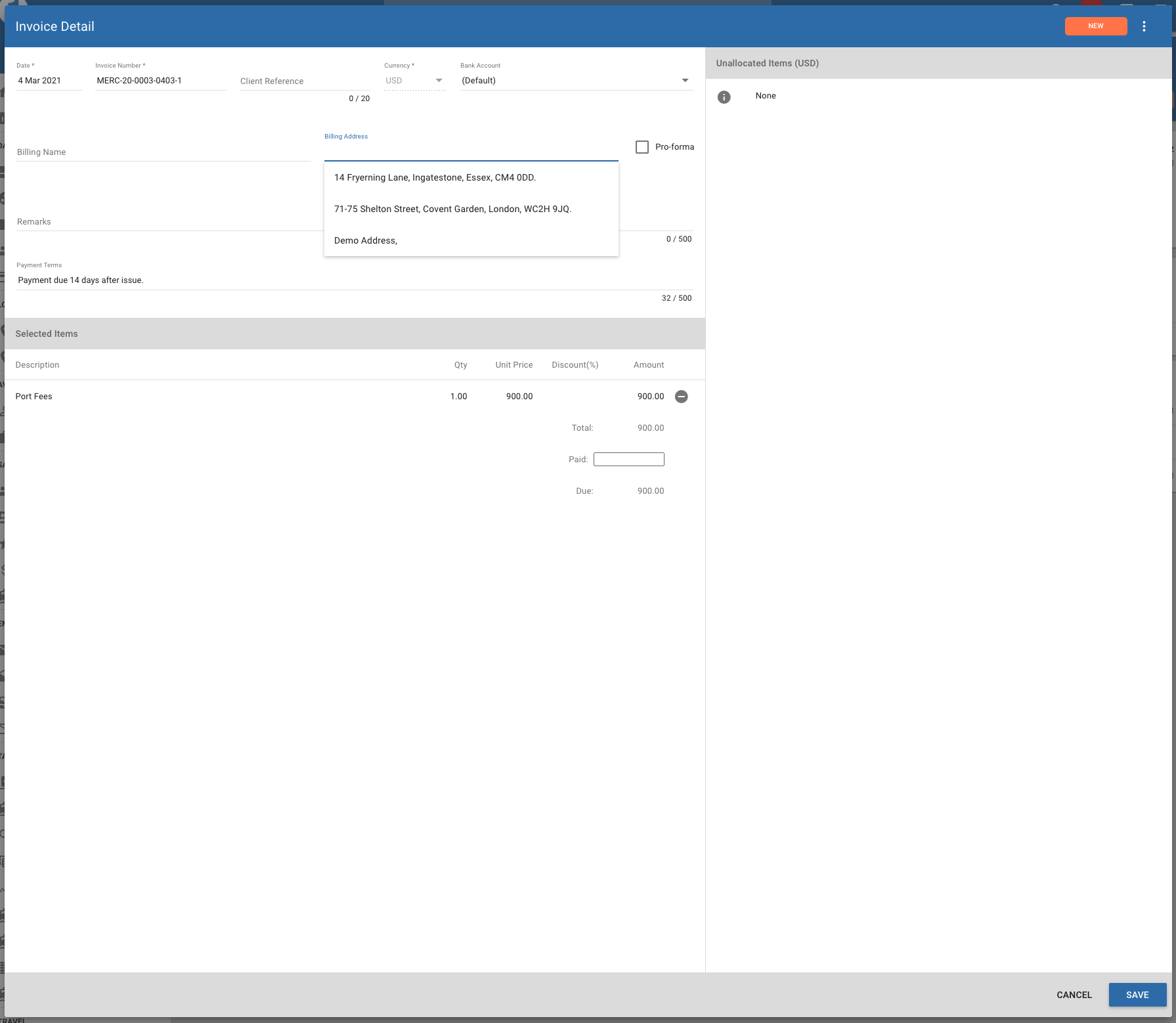This screenshot has width=1176, height=1023.
Task: Click the info icon beside None
Action: pyautogui.click(x=724, y=97)
